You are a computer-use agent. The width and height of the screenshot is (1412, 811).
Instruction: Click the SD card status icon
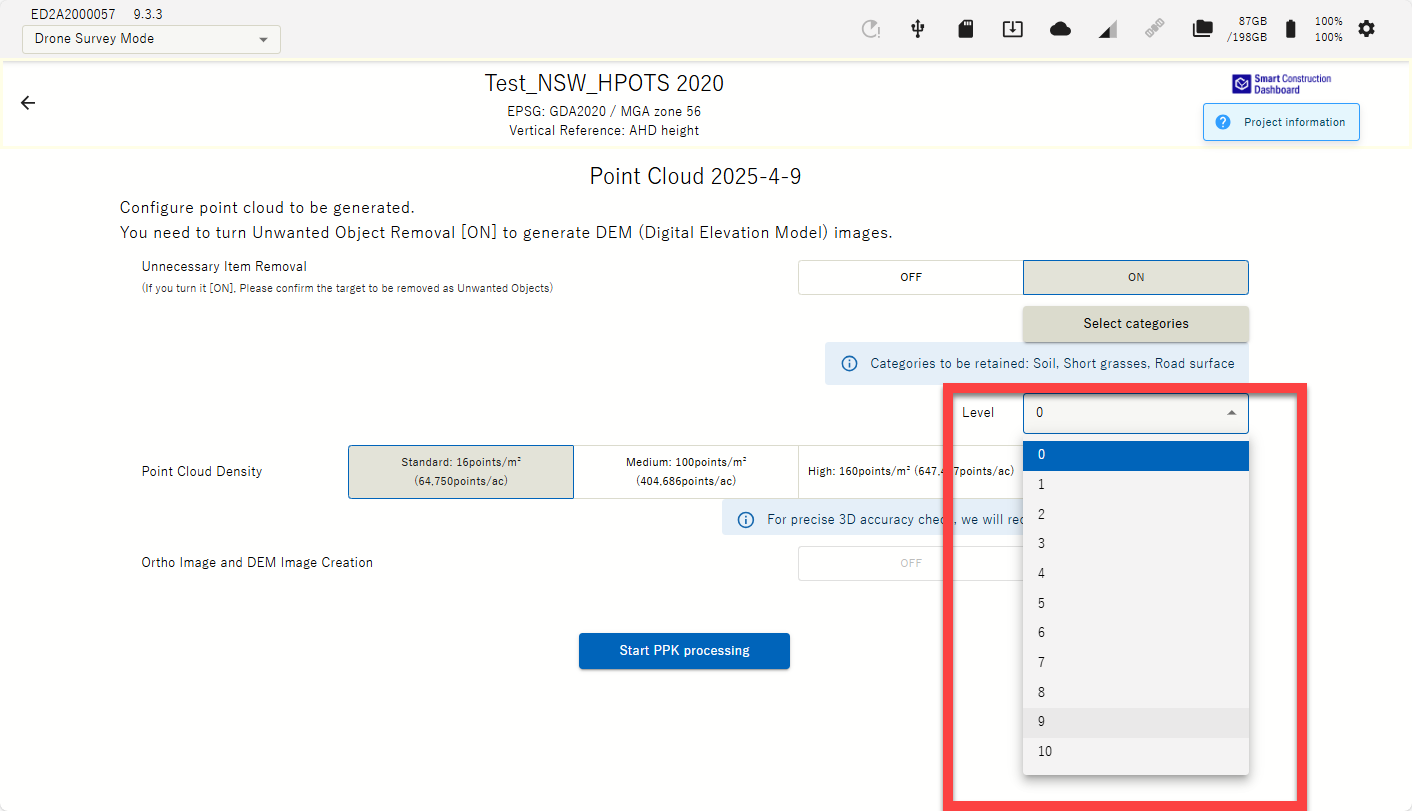coord(965,29)
